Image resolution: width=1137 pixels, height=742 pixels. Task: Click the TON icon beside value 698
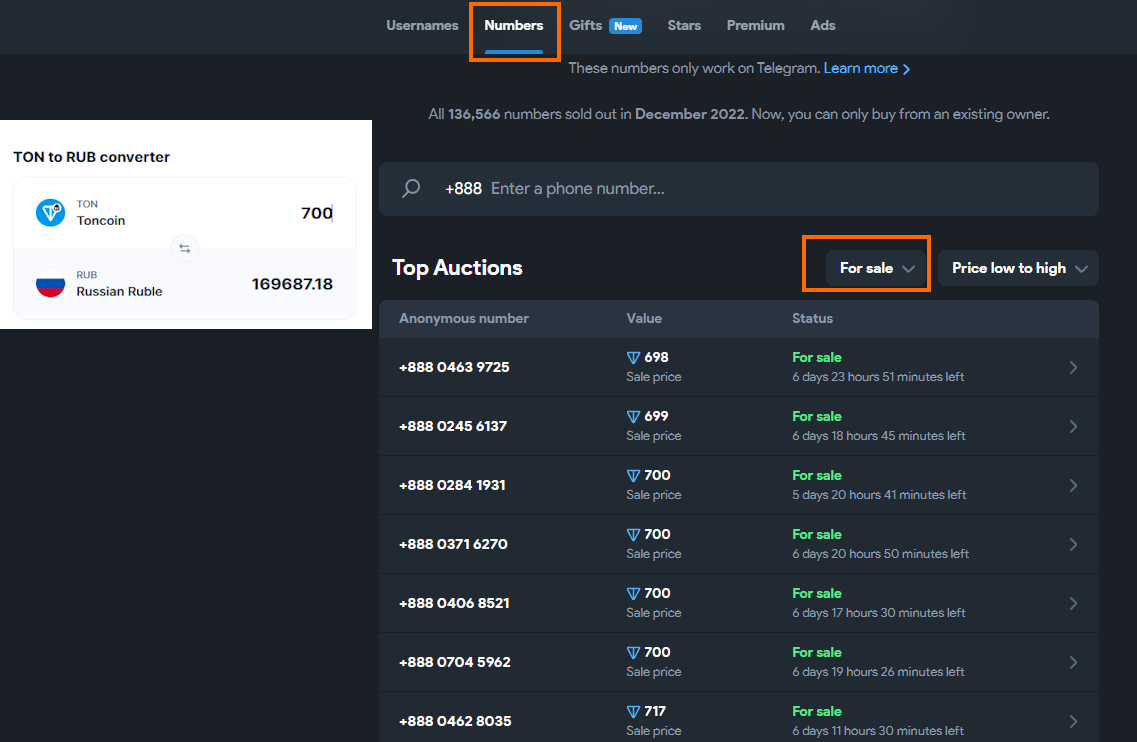click(633, 358)
